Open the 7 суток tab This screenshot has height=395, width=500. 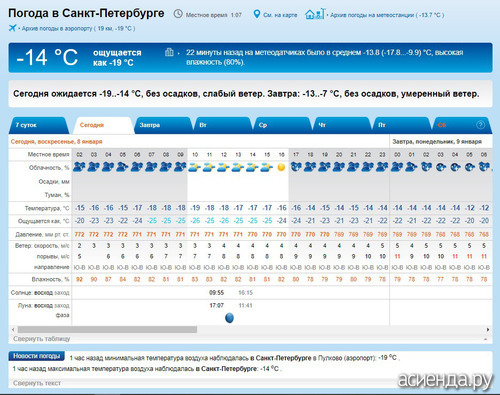coord(38,125)
